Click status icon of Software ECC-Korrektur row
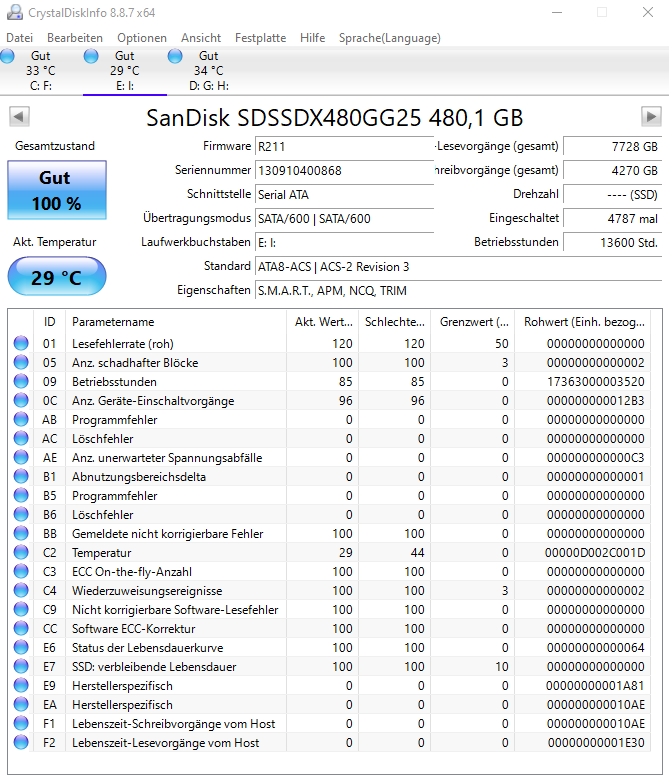Viewport: 669px width, 783px height. coord(21,628)
